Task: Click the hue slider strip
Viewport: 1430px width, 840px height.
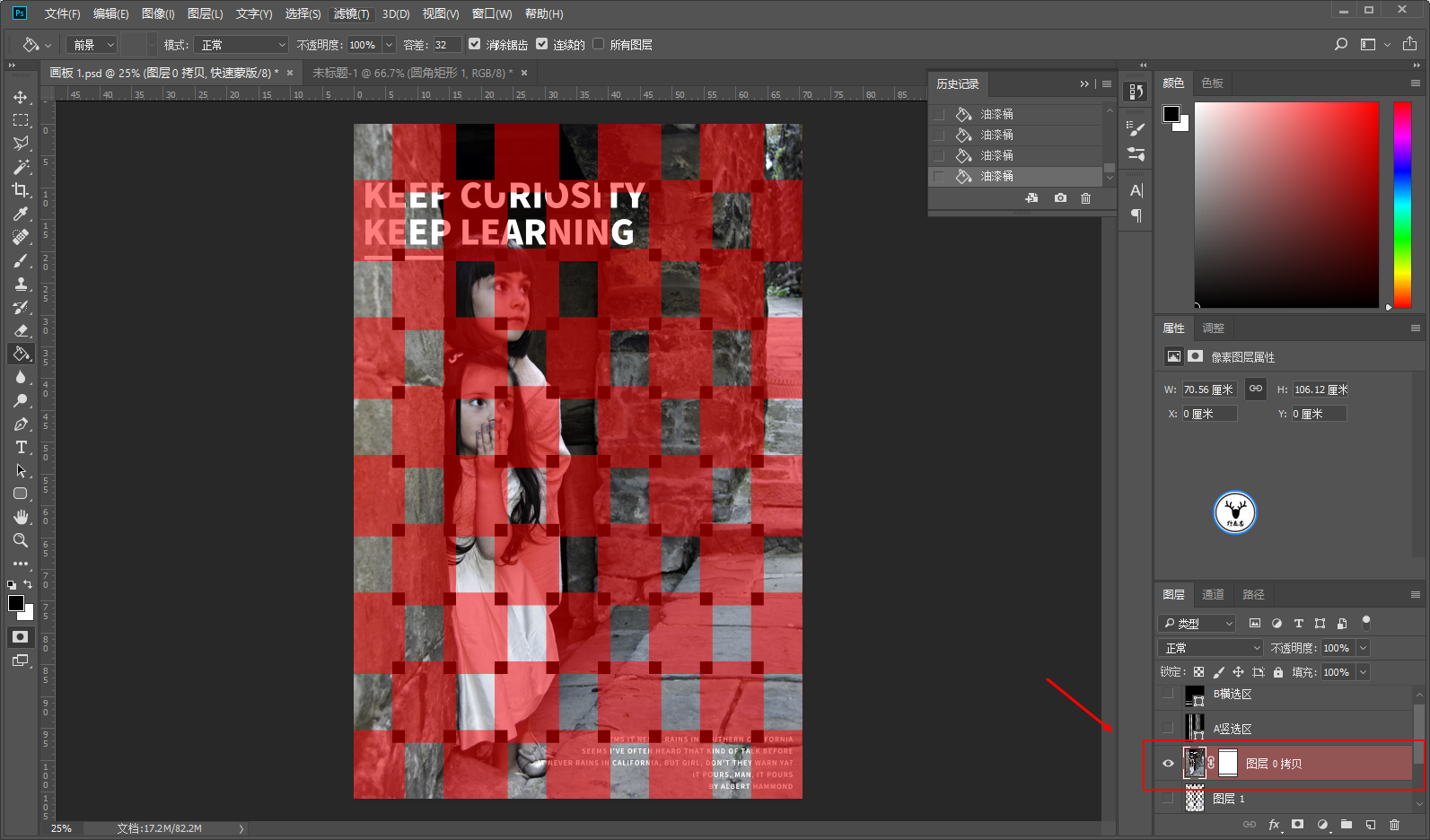Action: coord(1401,205)
